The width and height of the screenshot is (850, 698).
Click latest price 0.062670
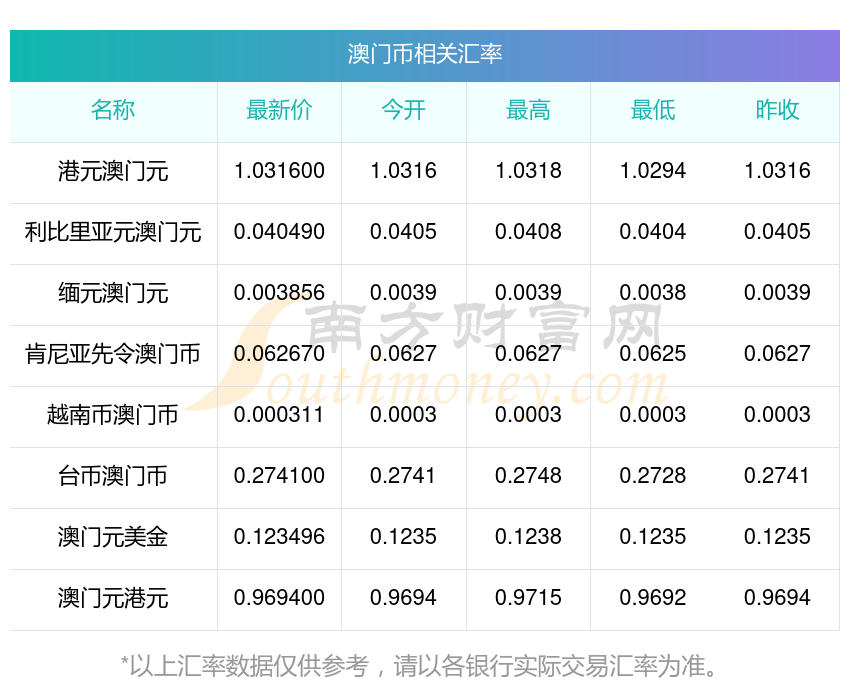point(279,354)
